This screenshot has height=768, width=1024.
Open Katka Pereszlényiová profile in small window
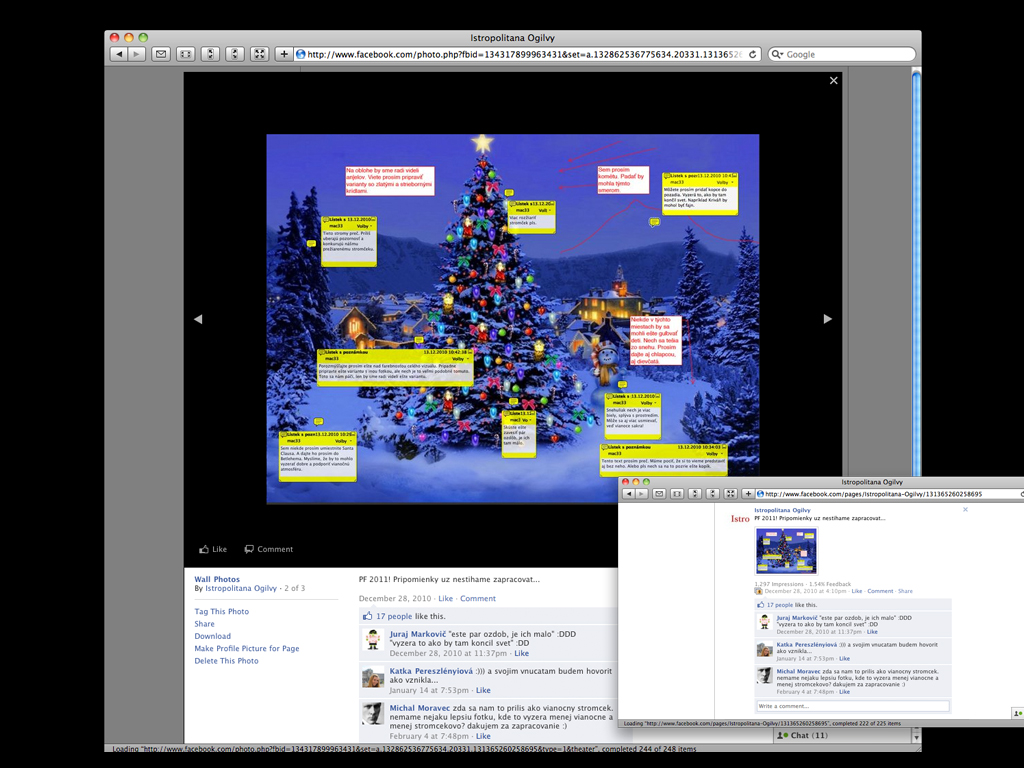tap(807, 645)
